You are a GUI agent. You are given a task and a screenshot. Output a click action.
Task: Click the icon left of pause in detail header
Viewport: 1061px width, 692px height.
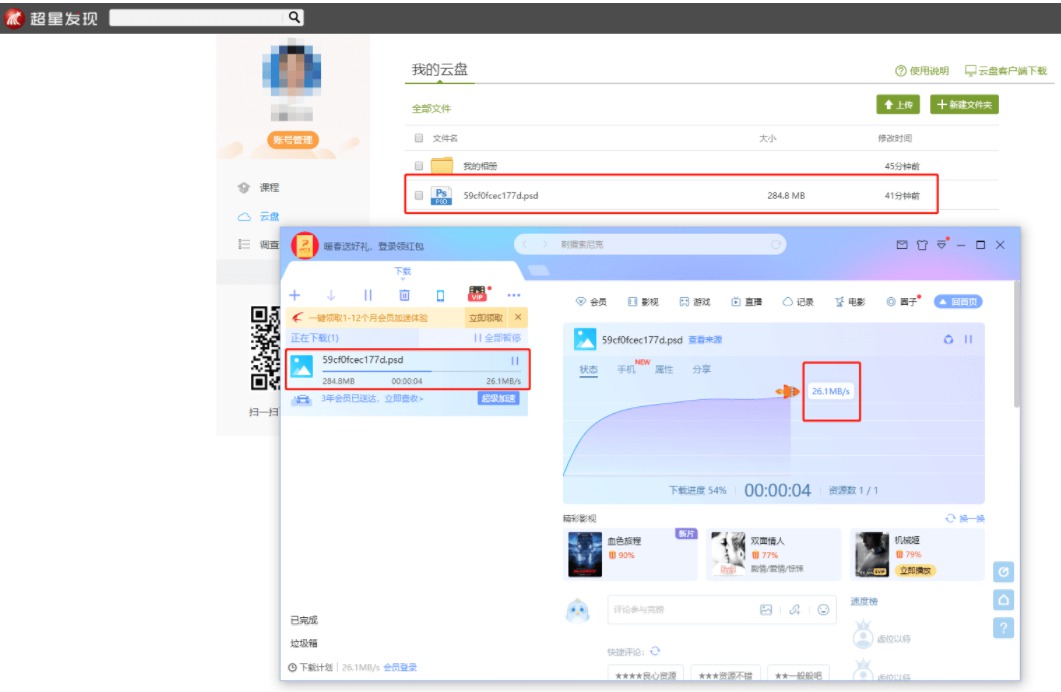(x=948, y=339)
